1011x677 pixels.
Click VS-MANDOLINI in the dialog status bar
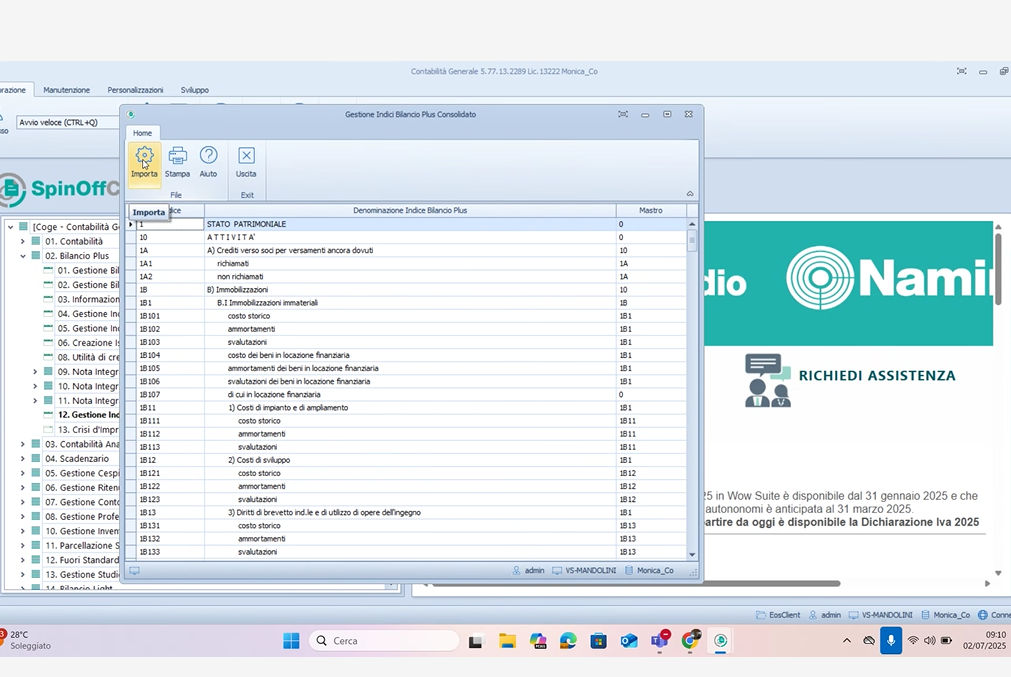584,571
